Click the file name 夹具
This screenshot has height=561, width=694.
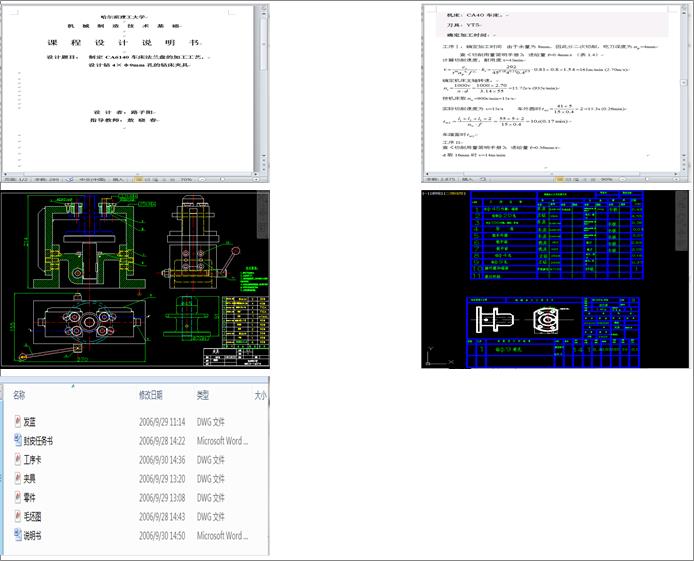(x=30, y=479)
